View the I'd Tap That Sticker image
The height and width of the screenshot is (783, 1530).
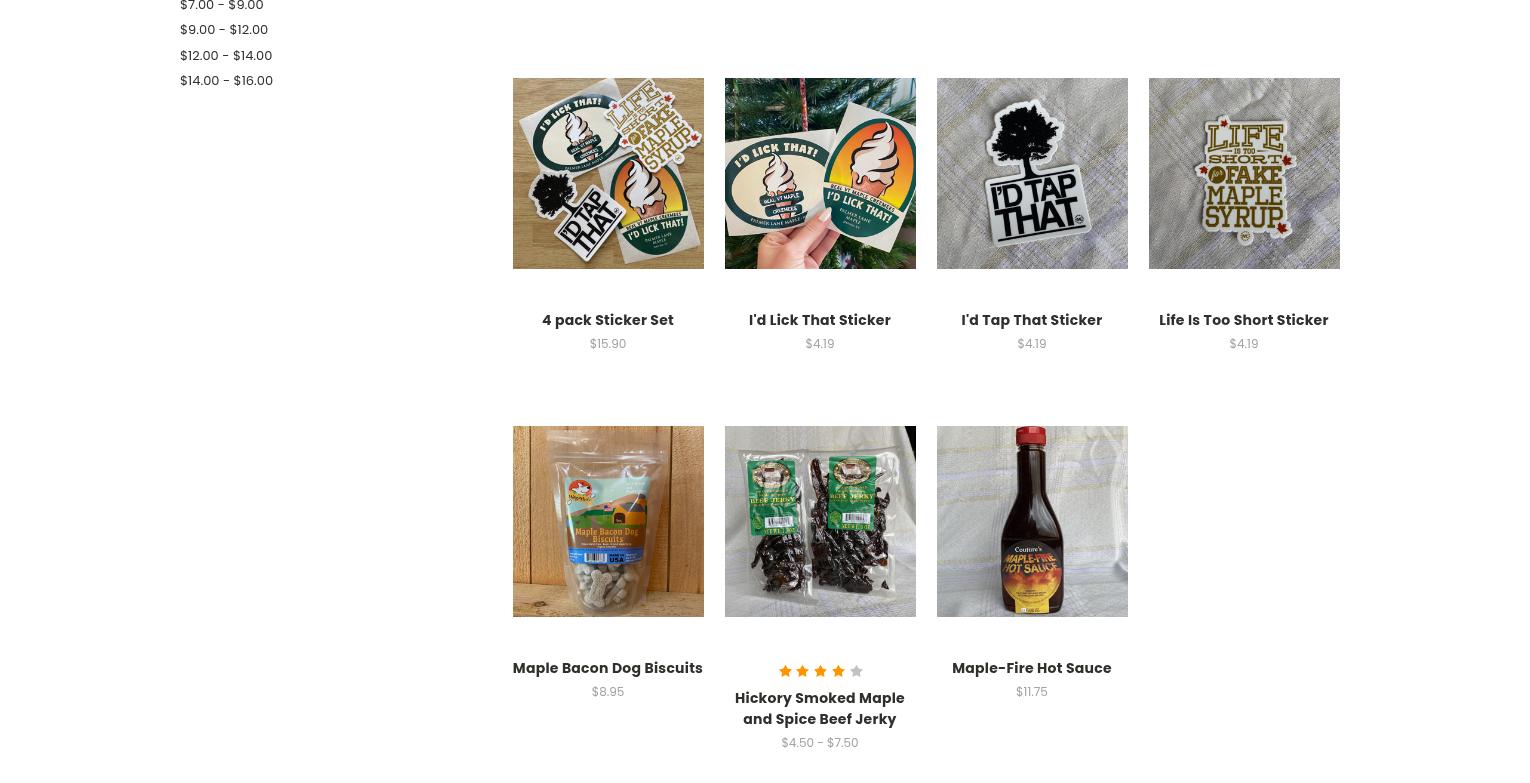point(1032,173)
